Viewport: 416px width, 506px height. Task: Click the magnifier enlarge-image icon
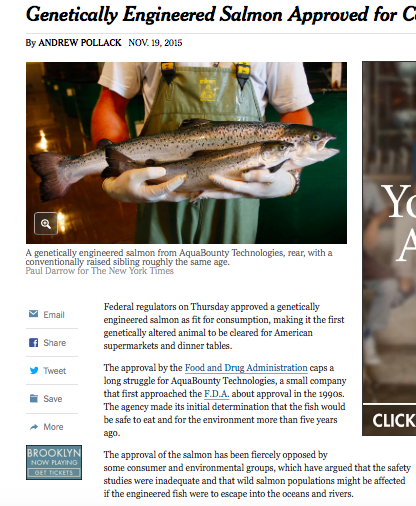(x=46, y=223)
